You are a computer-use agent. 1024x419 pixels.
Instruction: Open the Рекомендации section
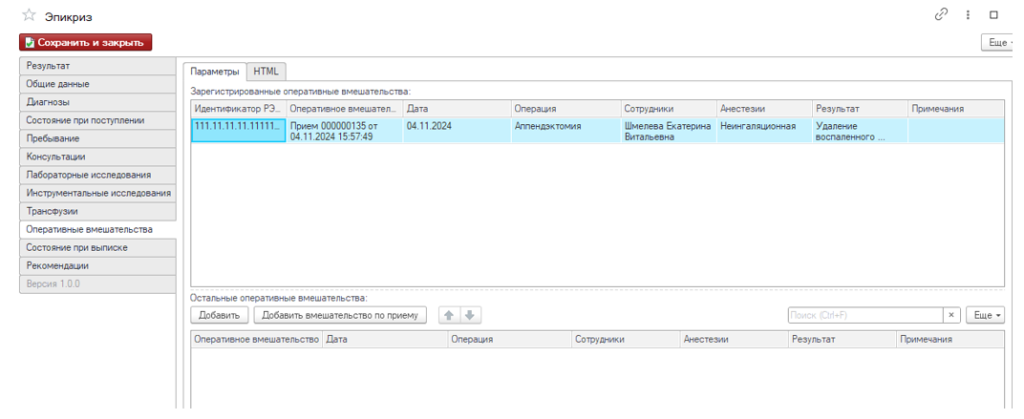[x=98, y=266]
